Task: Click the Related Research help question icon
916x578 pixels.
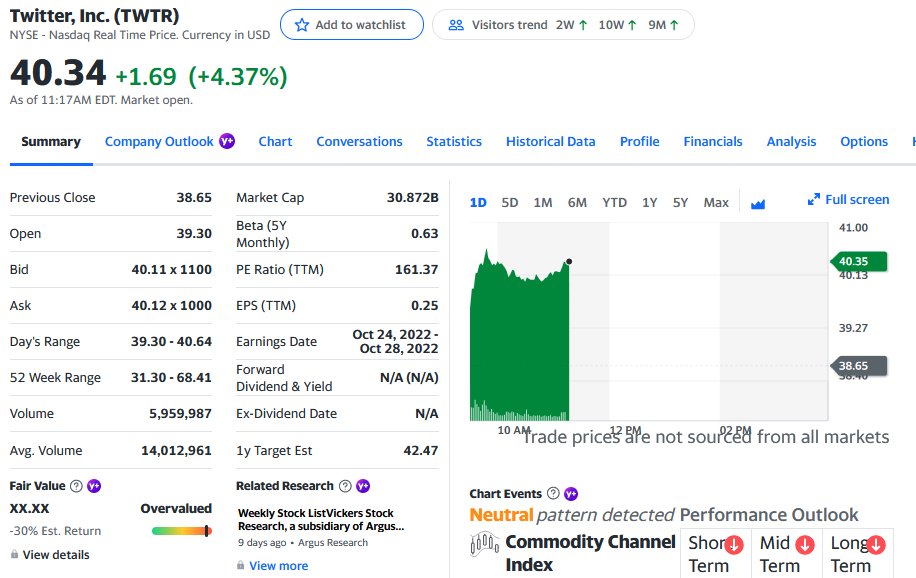Action: click(345, 486)
